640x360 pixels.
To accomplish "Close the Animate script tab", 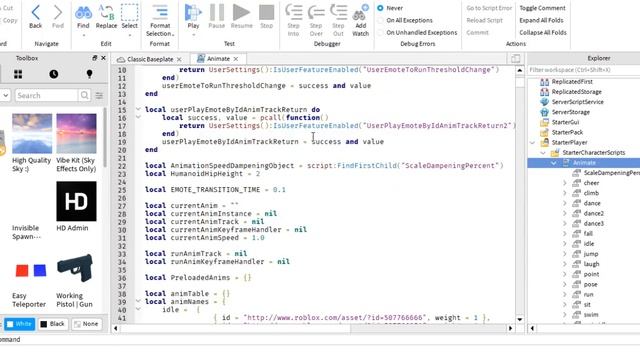I will click(x=236, y=59).
